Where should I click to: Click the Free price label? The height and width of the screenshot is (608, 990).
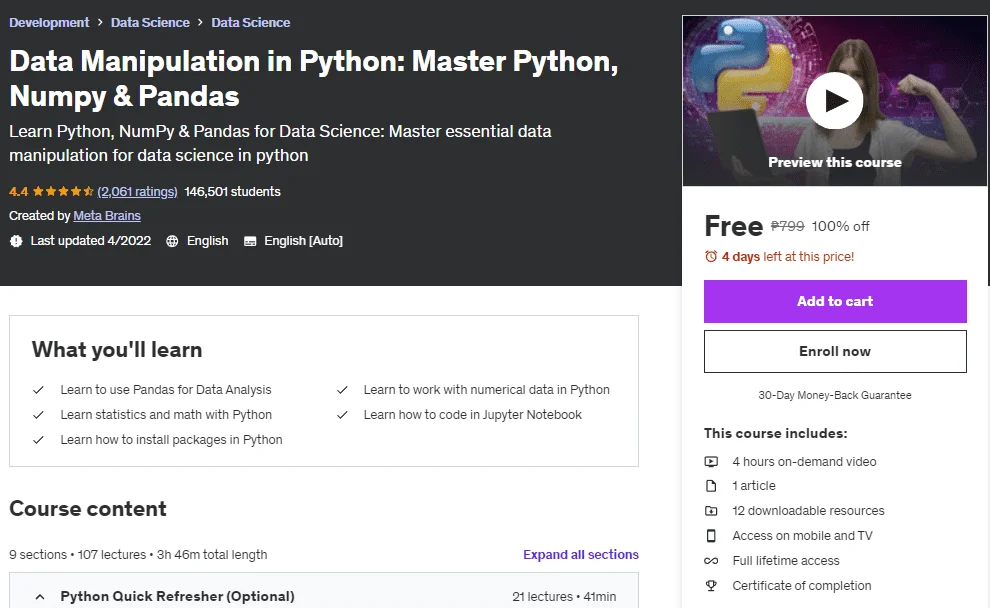[x=734, y=226]
